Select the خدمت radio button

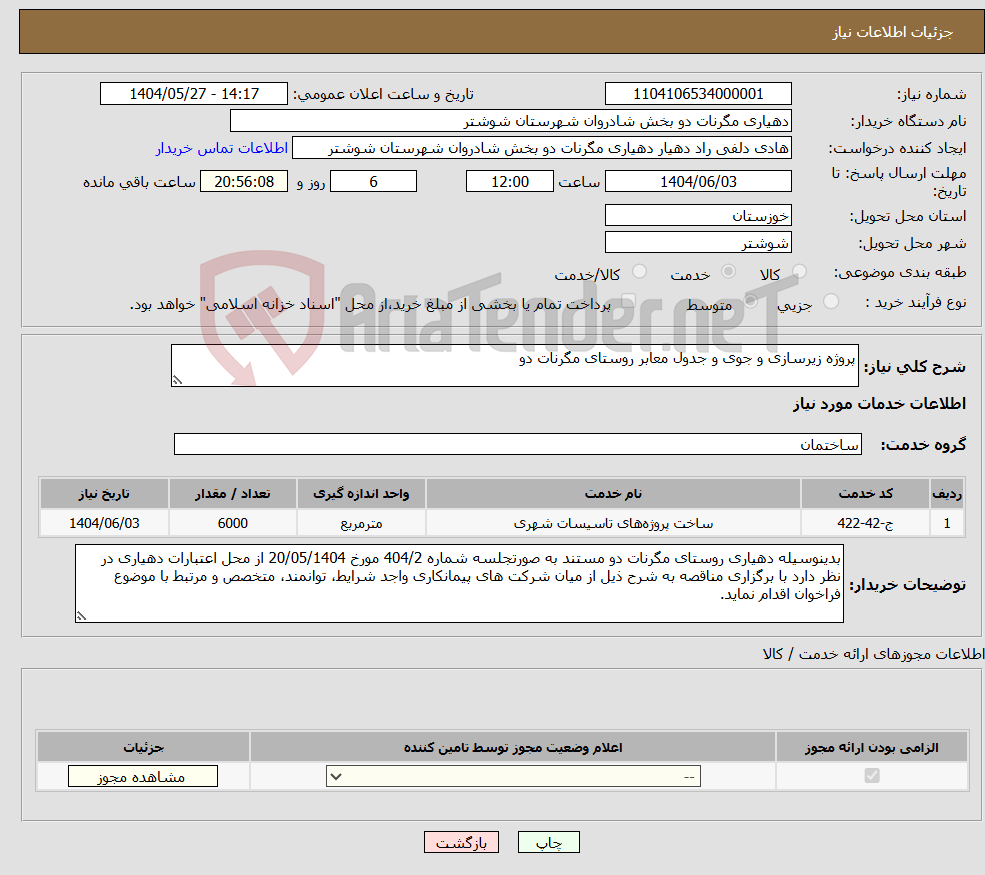coord(728,271)
